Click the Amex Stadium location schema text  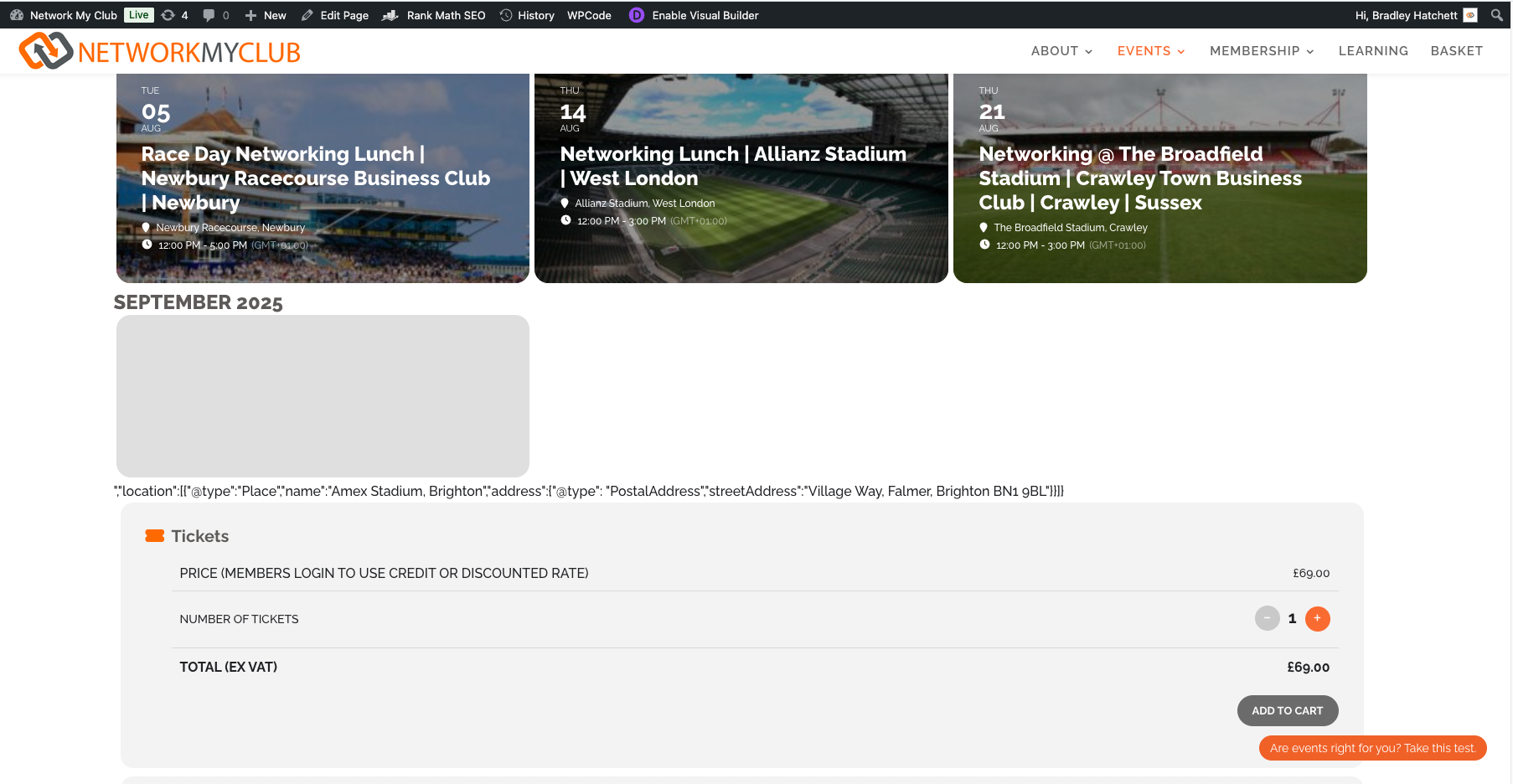(x=589, y=491)
